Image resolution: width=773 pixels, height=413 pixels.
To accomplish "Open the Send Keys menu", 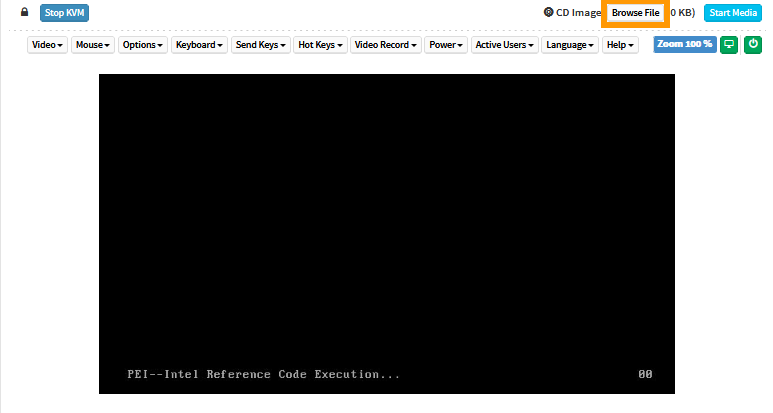I will 260,45.
